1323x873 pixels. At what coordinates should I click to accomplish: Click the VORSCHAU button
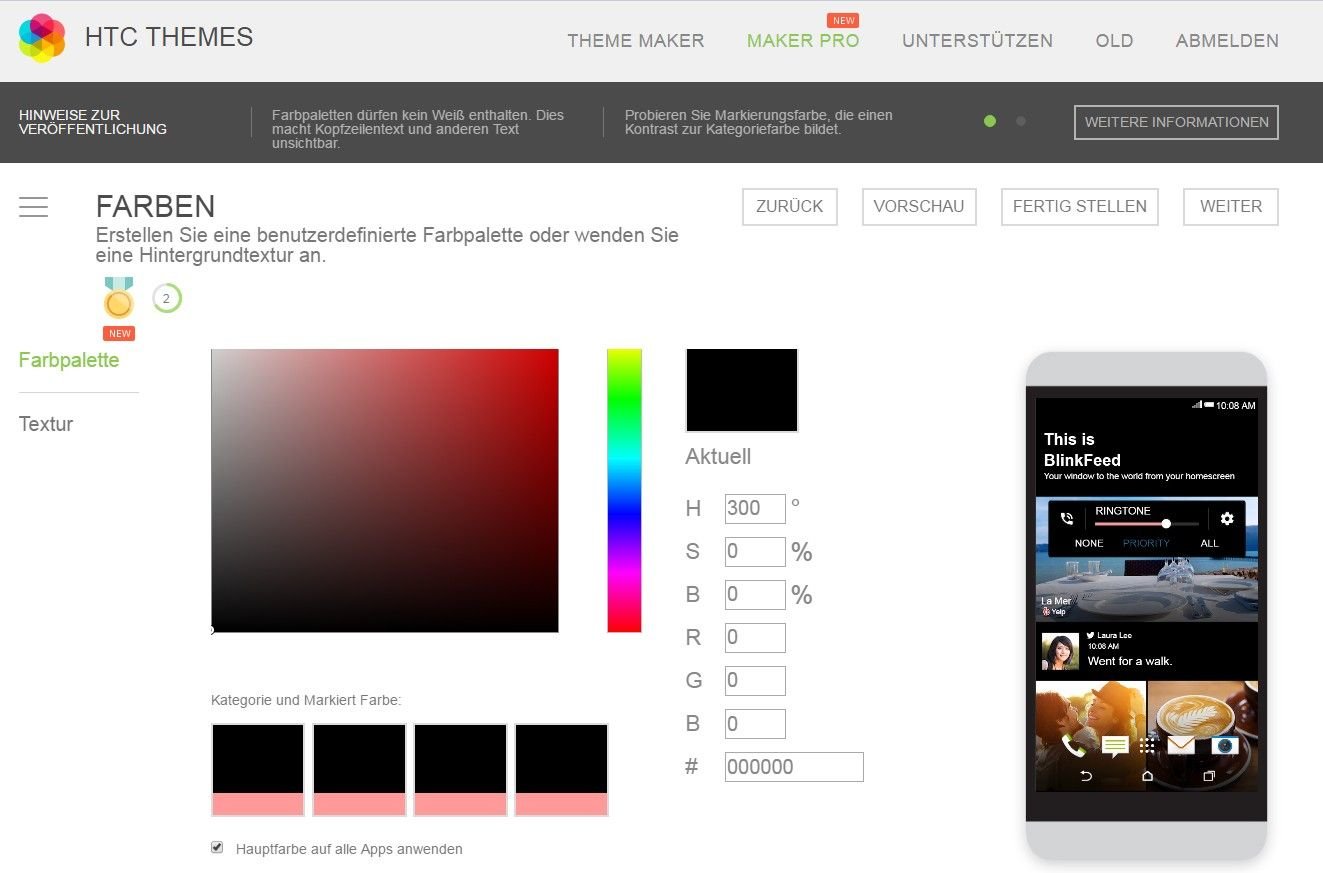tap(919, 206)
